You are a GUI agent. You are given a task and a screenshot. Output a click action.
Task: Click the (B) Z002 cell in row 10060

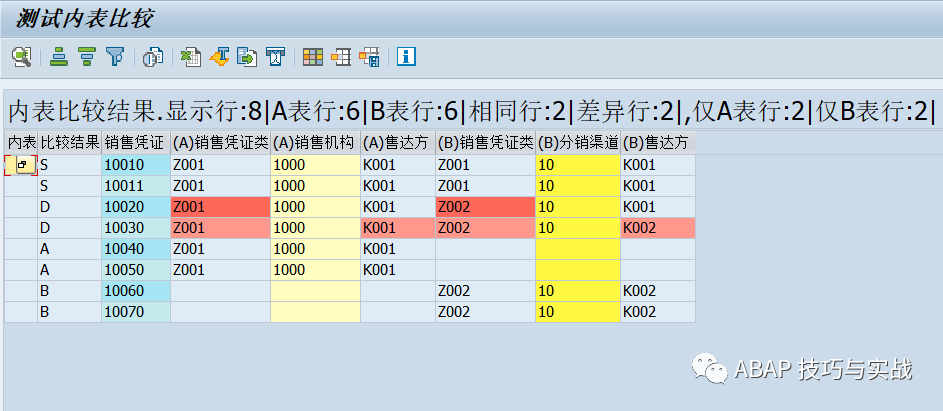[486, 291]
